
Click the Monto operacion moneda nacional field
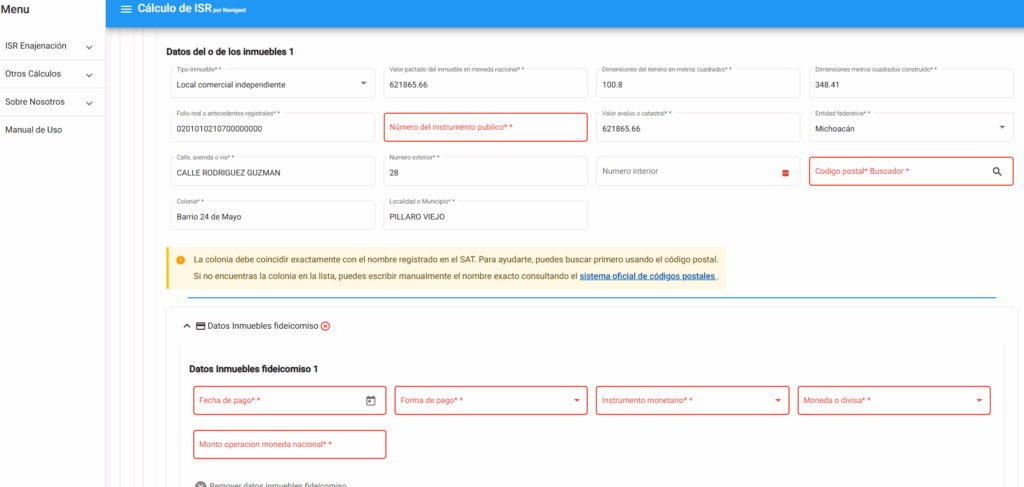tap(289, 444)
